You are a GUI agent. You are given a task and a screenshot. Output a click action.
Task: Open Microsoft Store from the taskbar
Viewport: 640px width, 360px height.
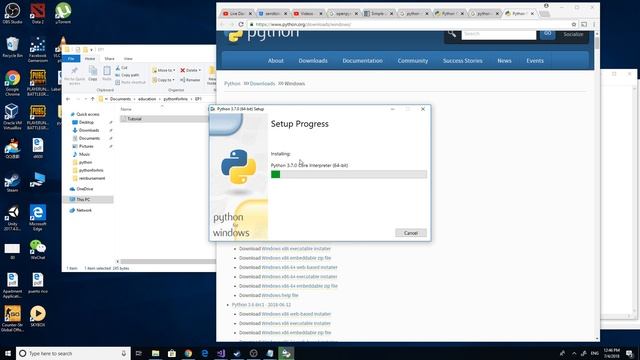(172, 353)
